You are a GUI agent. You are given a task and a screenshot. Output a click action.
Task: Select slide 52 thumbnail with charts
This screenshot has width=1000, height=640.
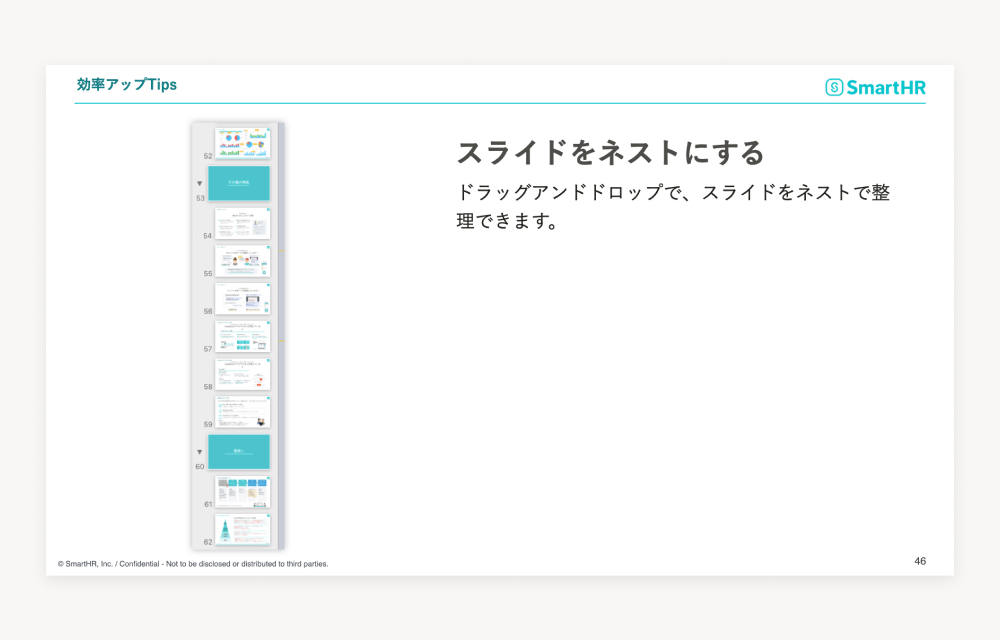pos(242,143)
